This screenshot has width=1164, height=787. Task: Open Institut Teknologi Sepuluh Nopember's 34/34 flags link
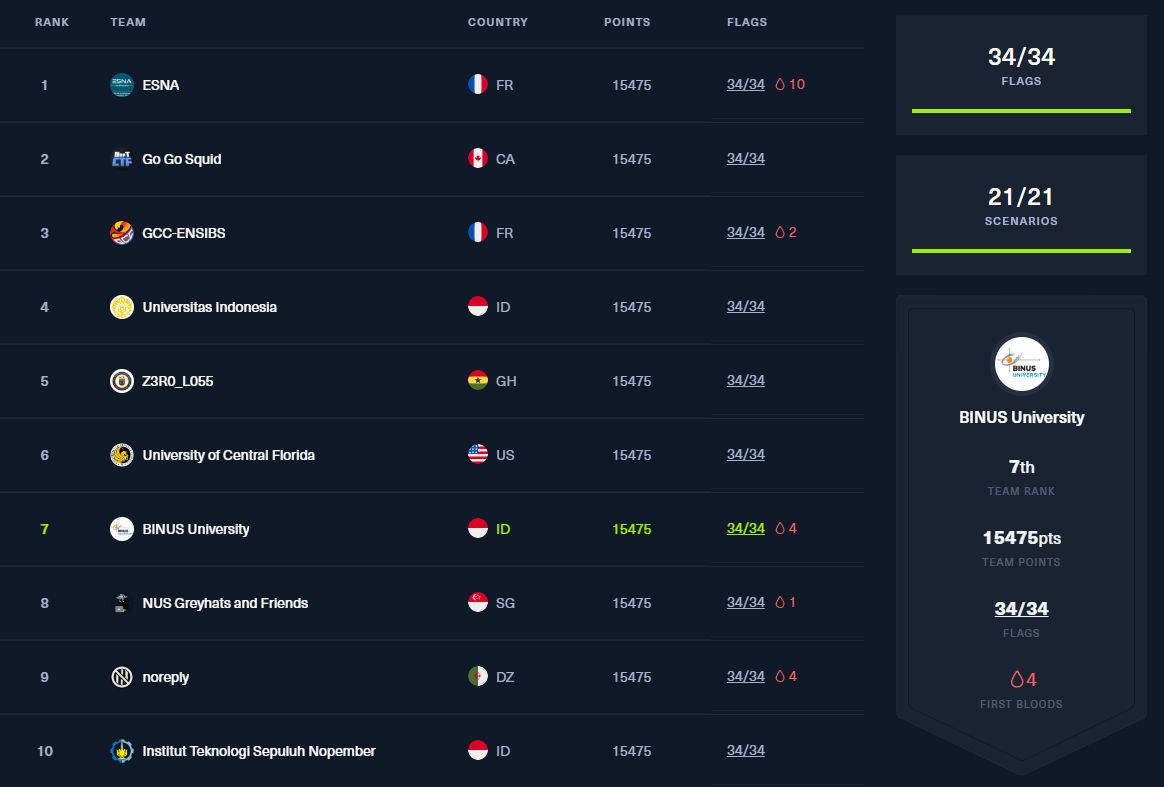tap(746, 750)
